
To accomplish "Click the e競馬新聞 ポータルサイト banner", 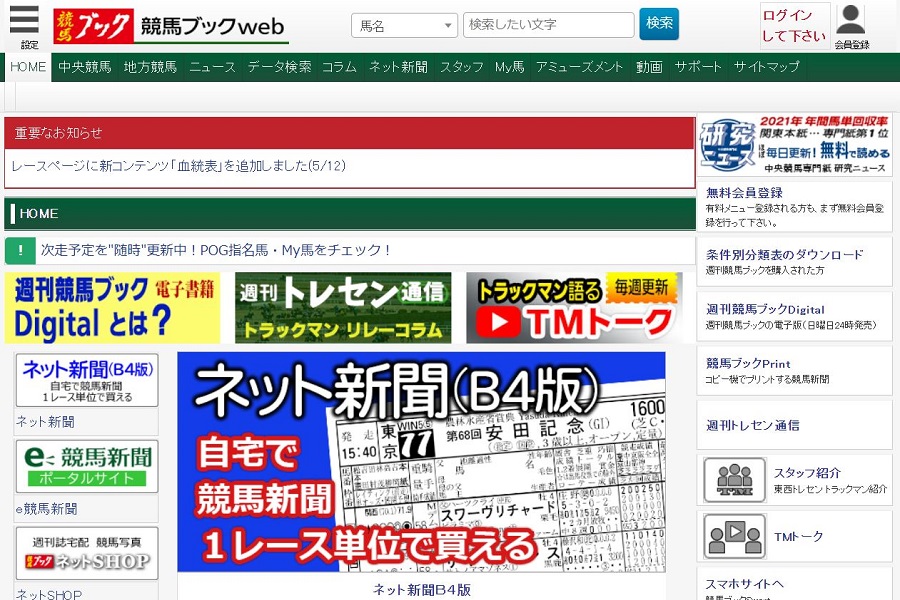I will point(87,467).
